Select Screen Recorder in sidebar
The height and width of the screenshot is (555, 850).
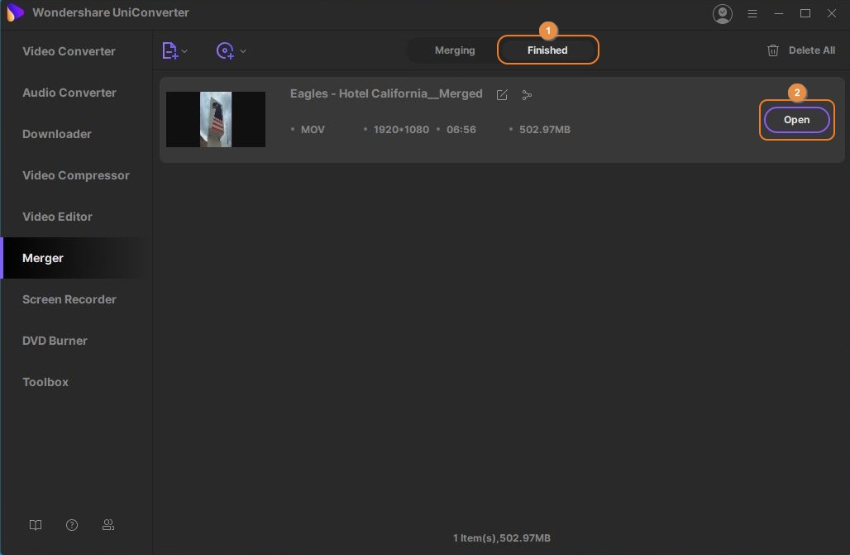(69, 299)
